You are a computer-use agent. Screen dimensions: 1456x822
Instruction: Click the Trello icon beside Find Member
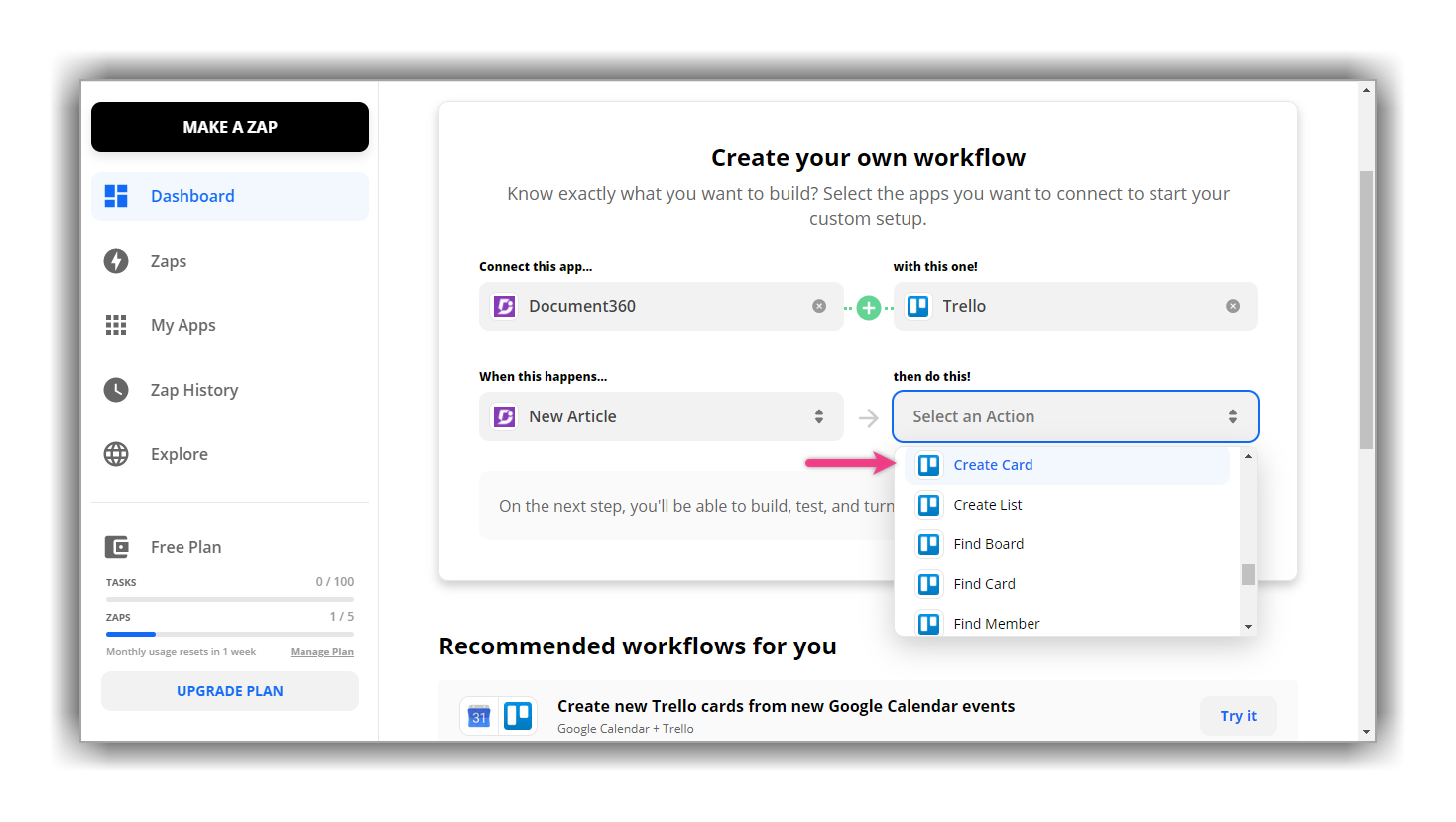click(x=928, y=623)
